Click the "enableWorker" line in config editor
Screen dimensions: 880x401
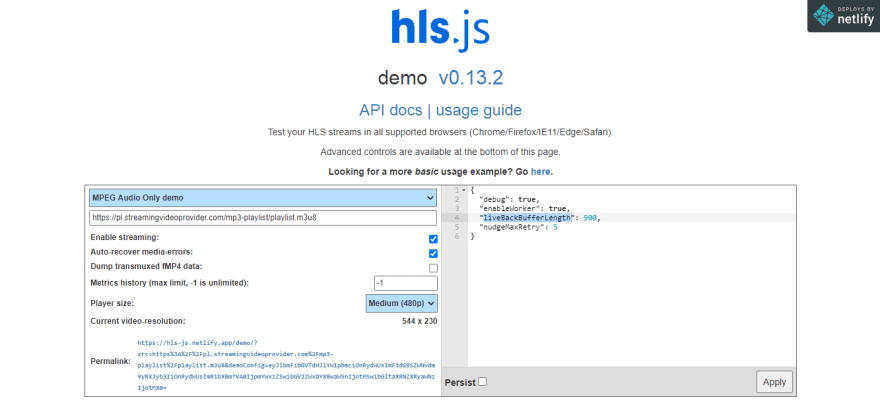[x=525, y=208]
